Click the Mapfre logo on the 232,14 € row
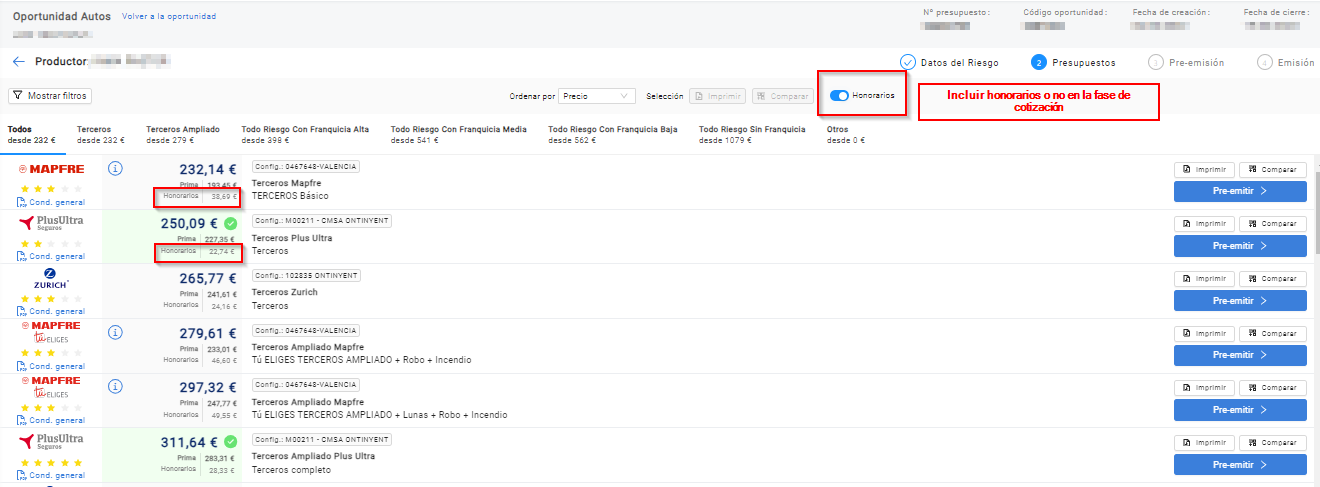Image resolution: width=1320 pixels, height=487 pixels. coord(51,169)
